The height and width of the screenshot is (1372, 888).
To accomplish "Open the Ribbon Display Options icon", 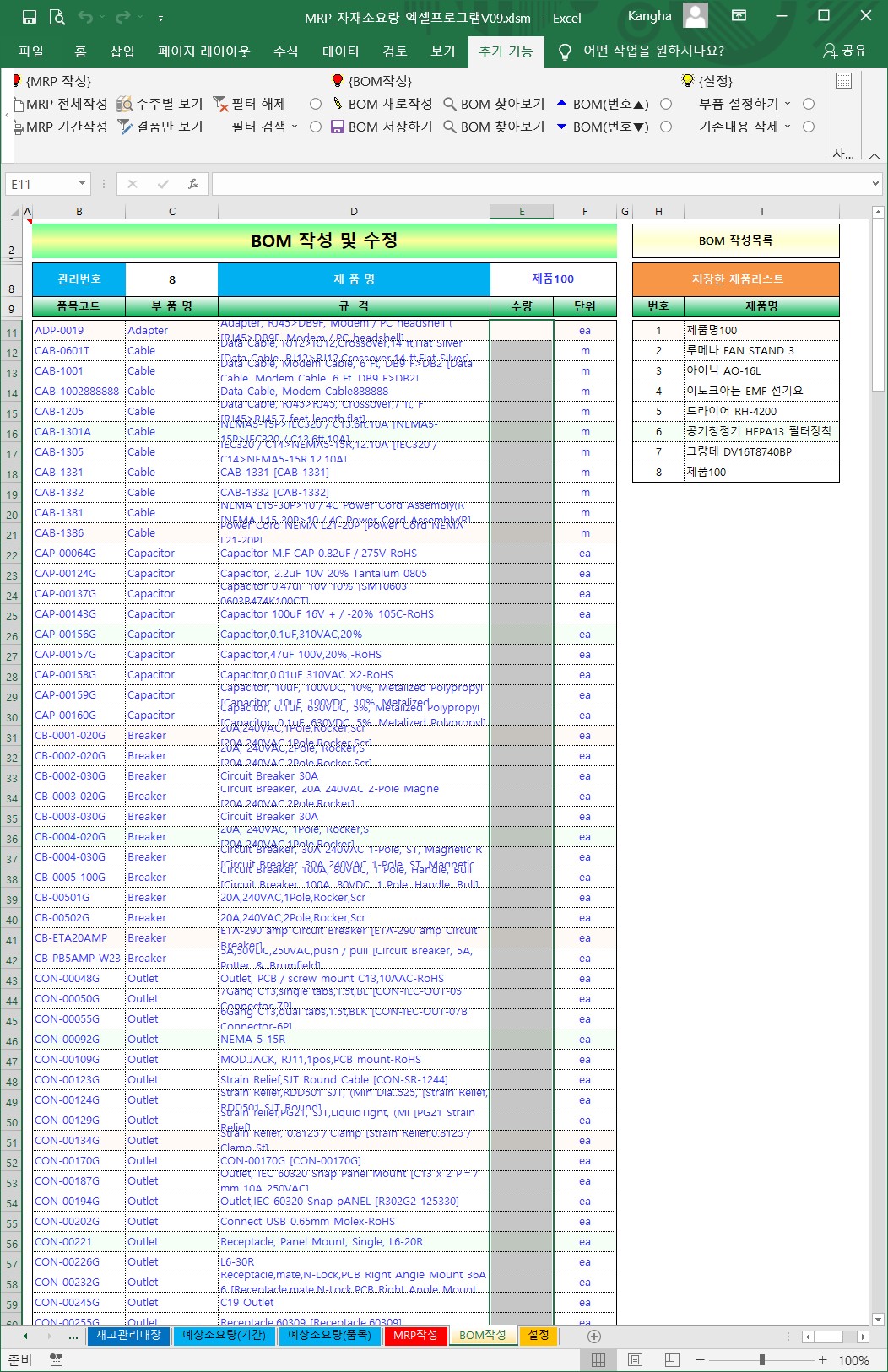I will point(739,16).
